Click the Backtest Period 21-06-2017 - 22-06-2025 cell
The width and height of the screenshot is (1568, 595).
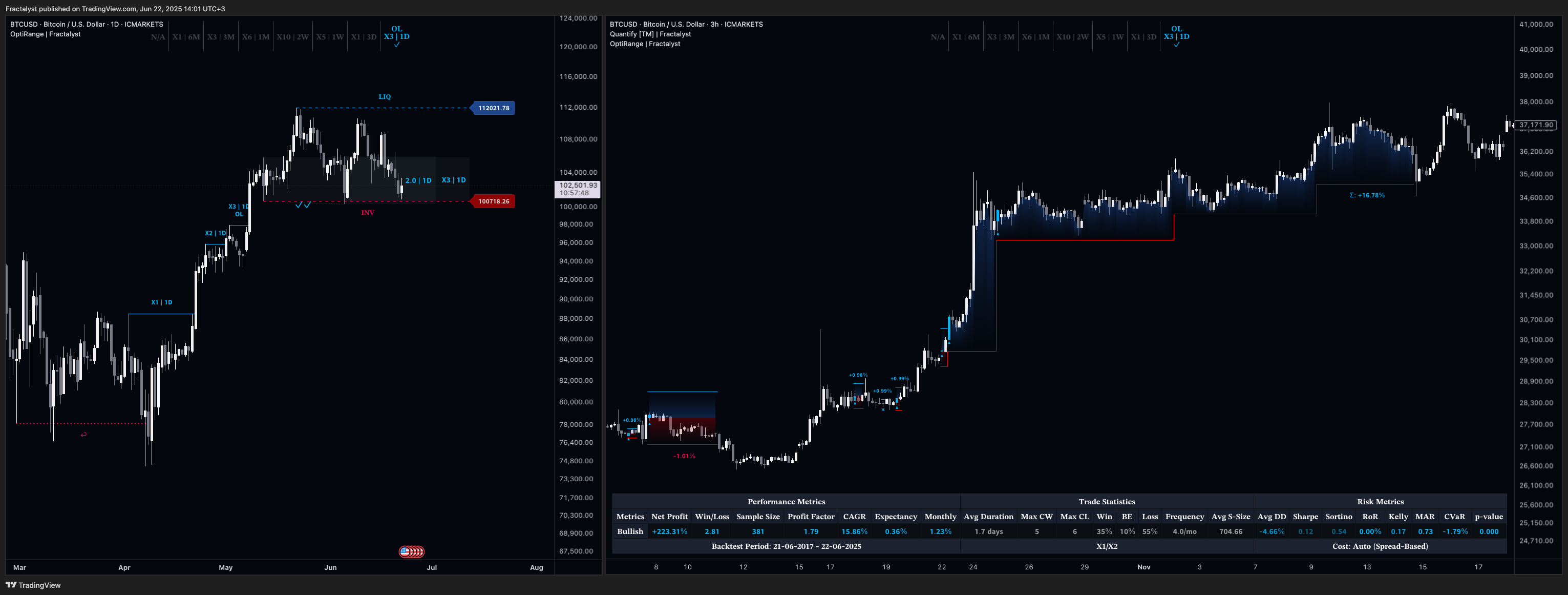point(787,546)
